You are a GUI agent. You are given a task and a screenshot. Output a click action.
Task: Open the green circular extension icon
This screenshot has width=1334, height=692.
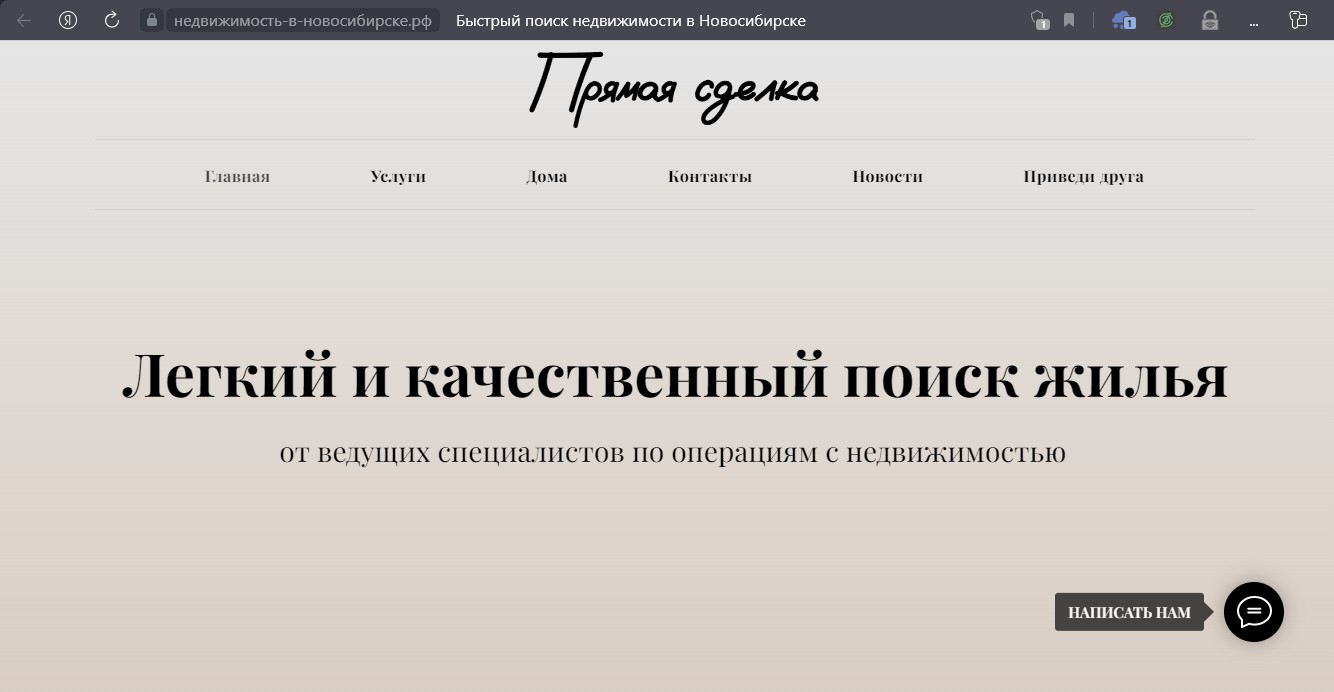[1166, 20]
